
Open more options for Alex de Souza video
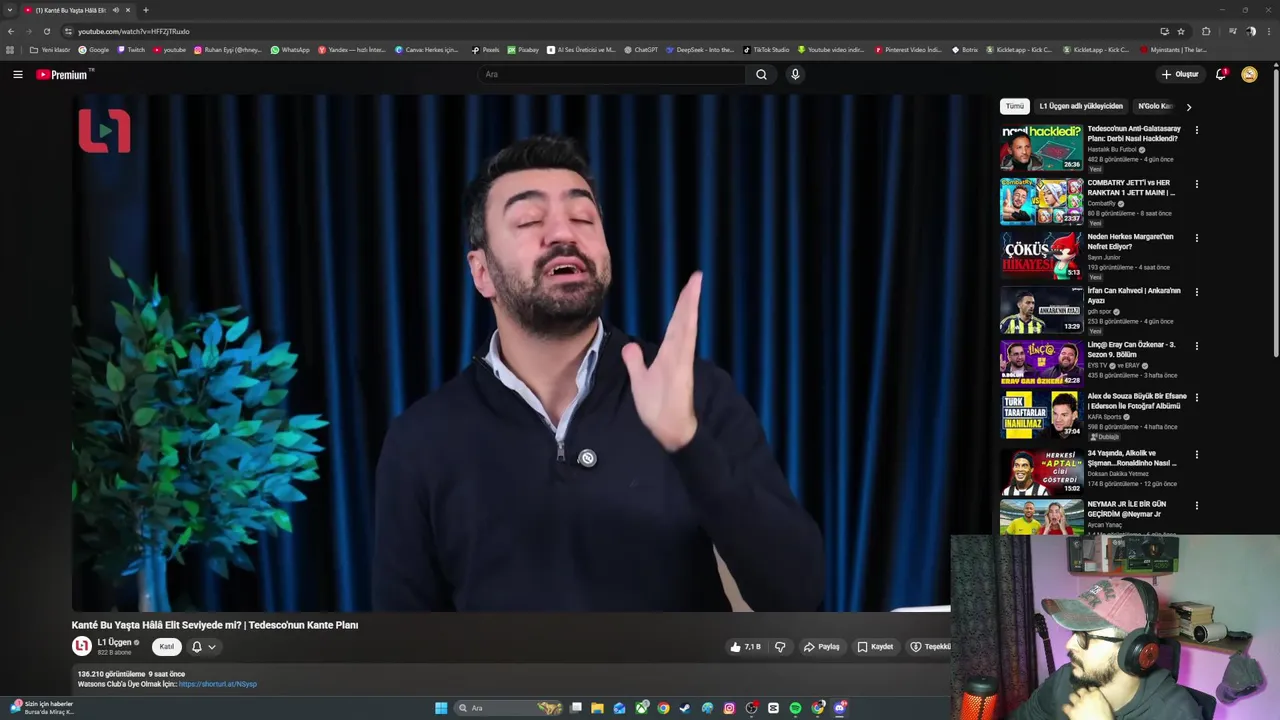click(1196, 398)
